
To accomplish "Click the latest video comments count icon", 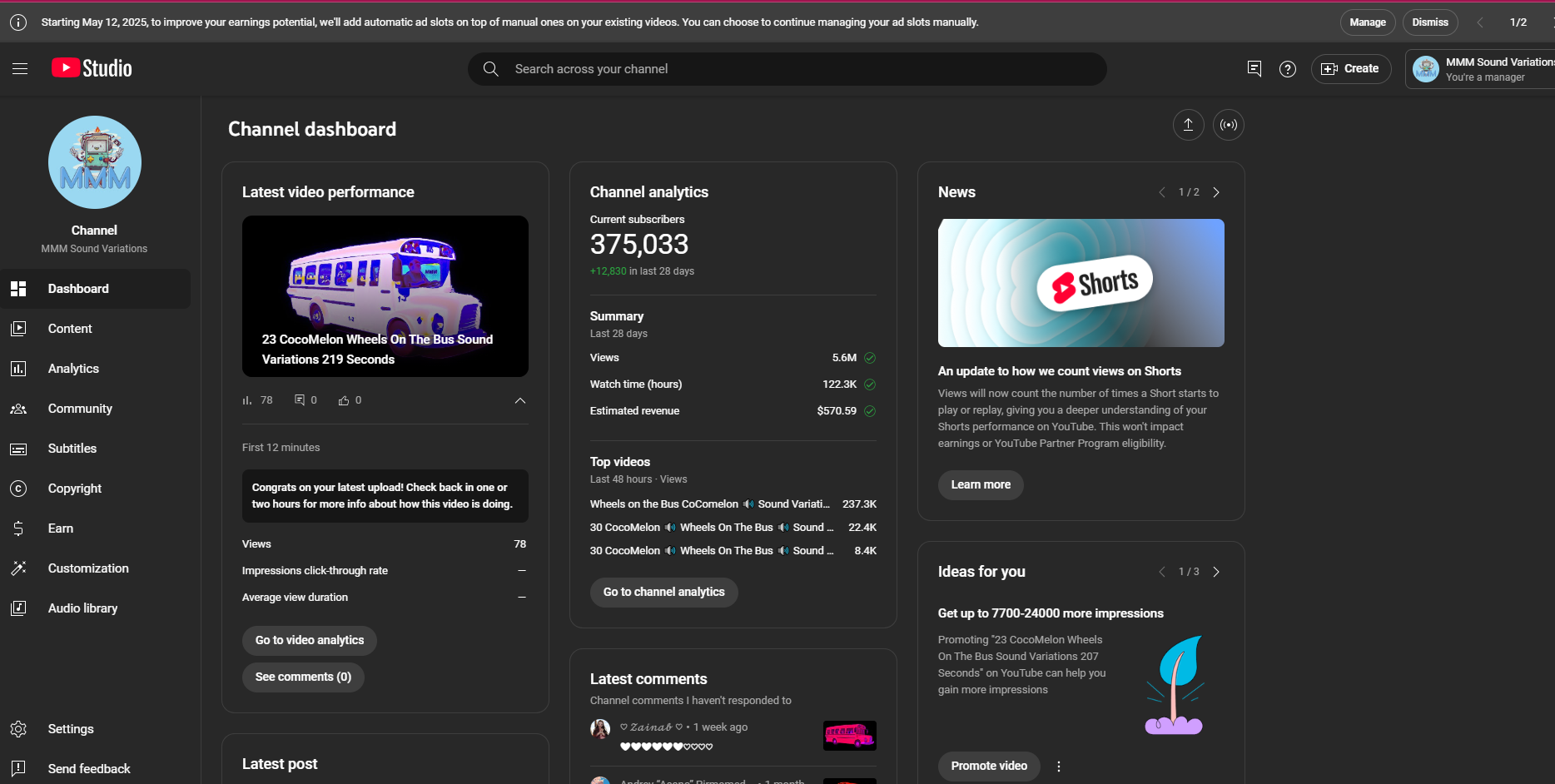I will pyautogui.click(x=300, y=400).
